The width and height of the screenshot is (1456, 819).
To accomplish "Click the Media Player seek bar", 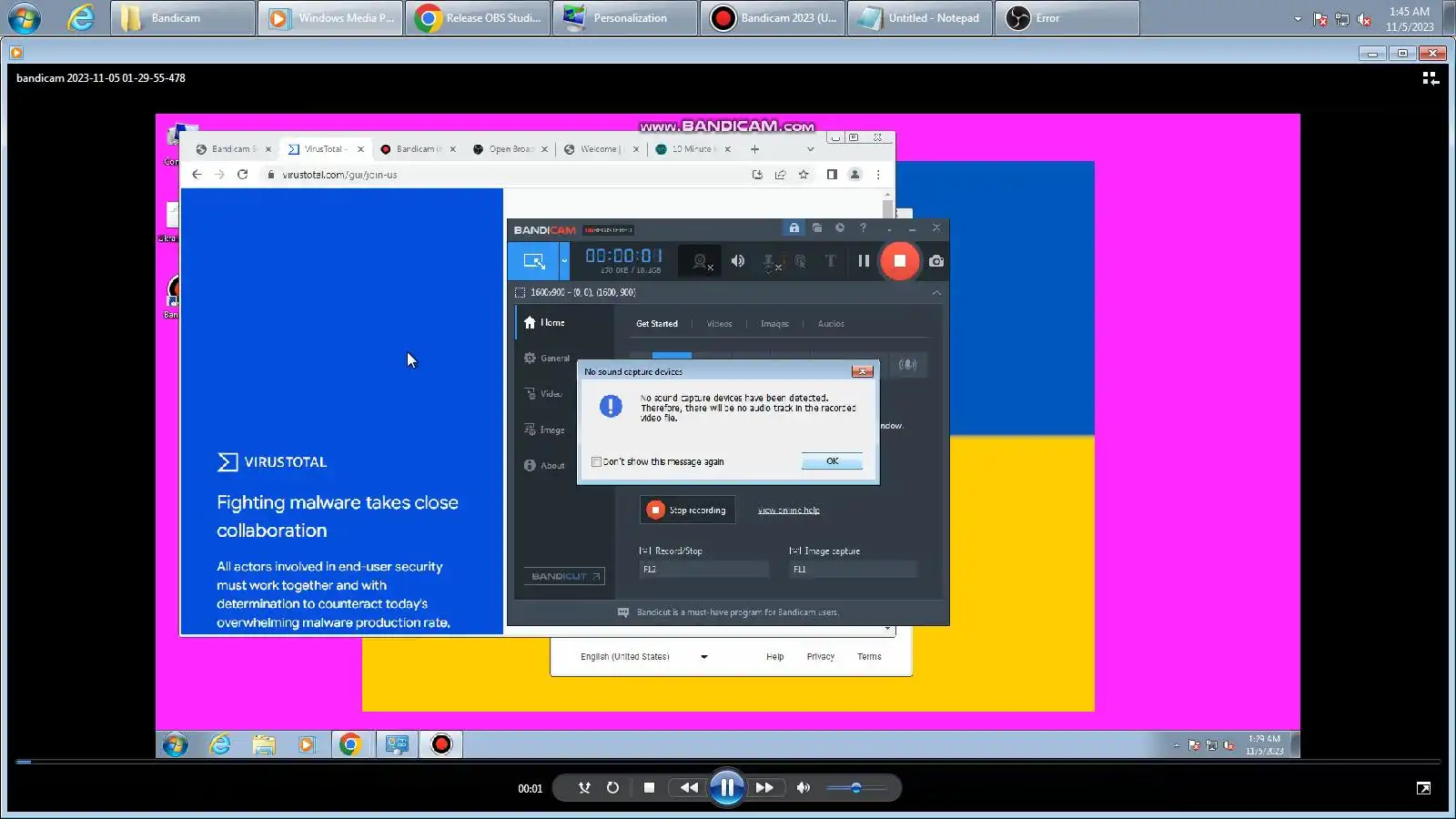I will (728, 762).
